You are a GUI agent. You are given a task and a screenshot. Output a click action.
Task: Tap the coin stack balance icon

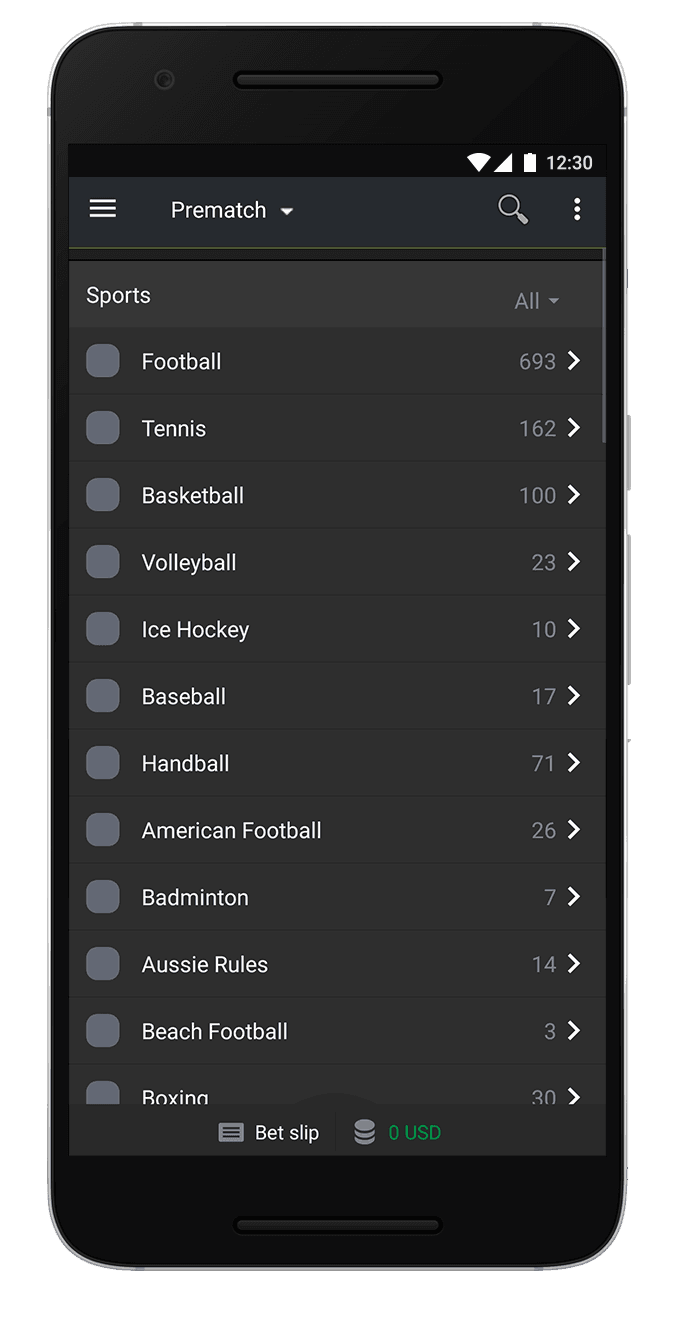click(x=365, y=1132)
